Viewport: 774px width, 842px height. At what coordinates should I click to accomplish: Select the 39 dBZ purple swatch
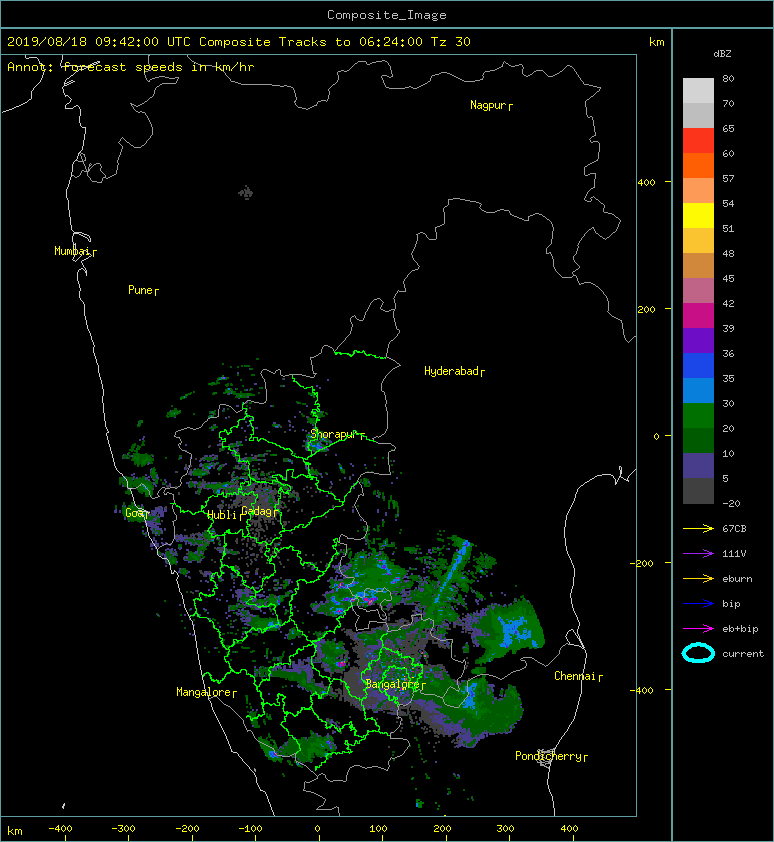coord(698,340)
